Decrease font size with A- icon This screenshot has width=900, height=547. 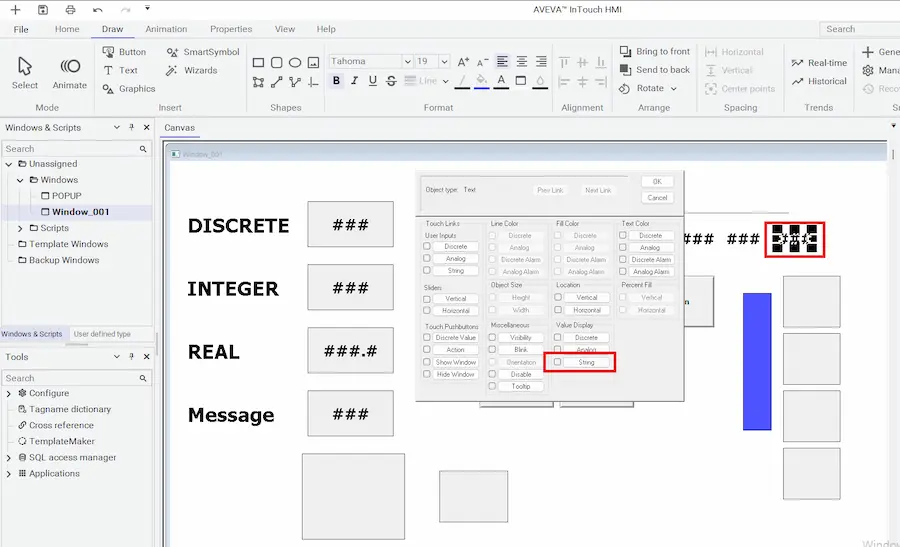coord(483,61)
